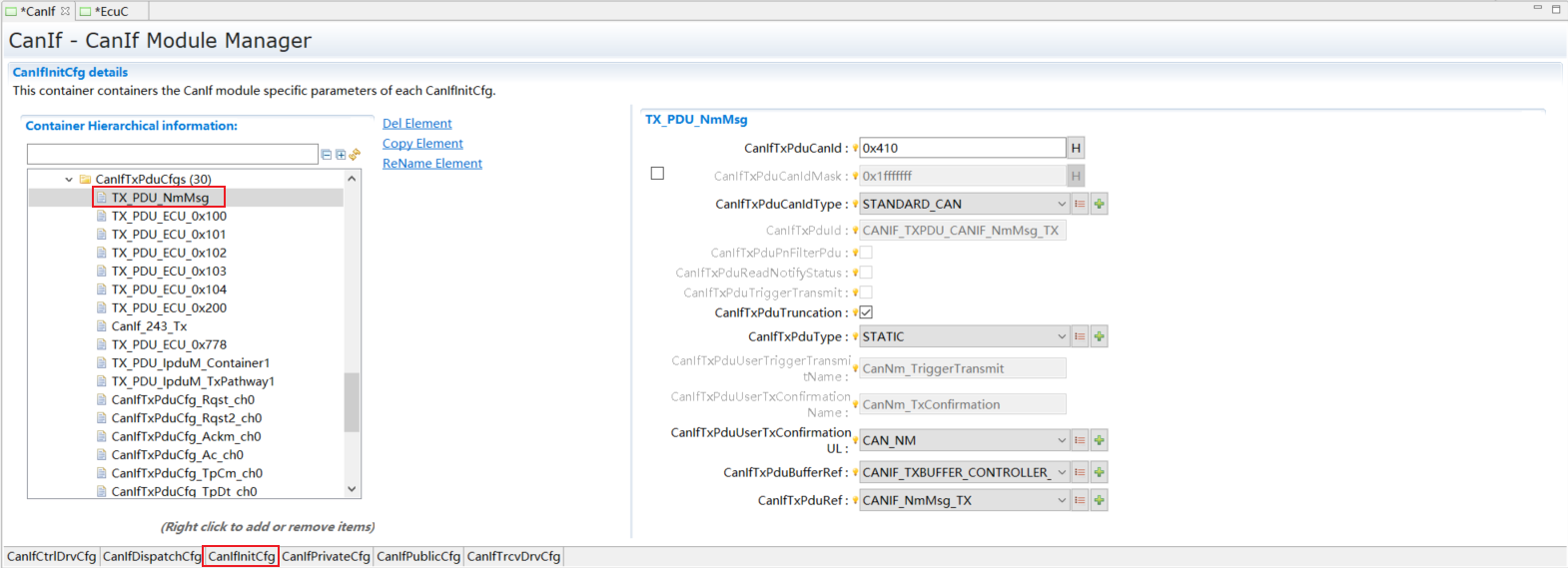The width and height of the screenshot is (1568, 568).
Task: Click the CanIfTxPduCanId input field
Action: tap(962, 148)
